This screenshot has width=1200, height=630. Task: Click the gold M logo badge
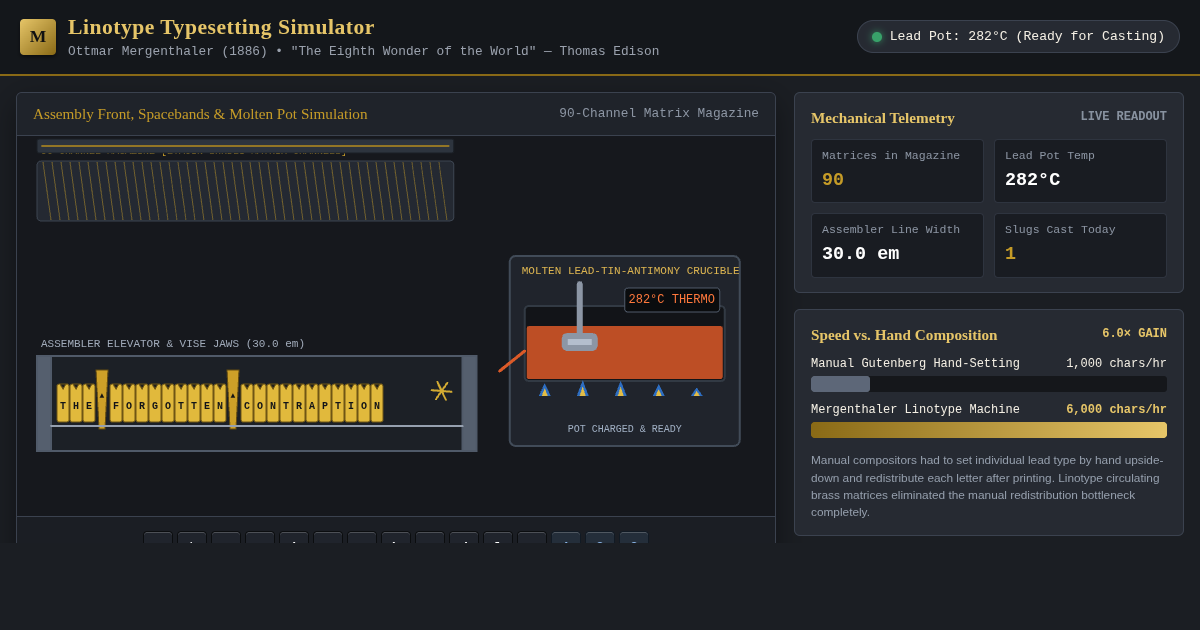pos(38,37)
